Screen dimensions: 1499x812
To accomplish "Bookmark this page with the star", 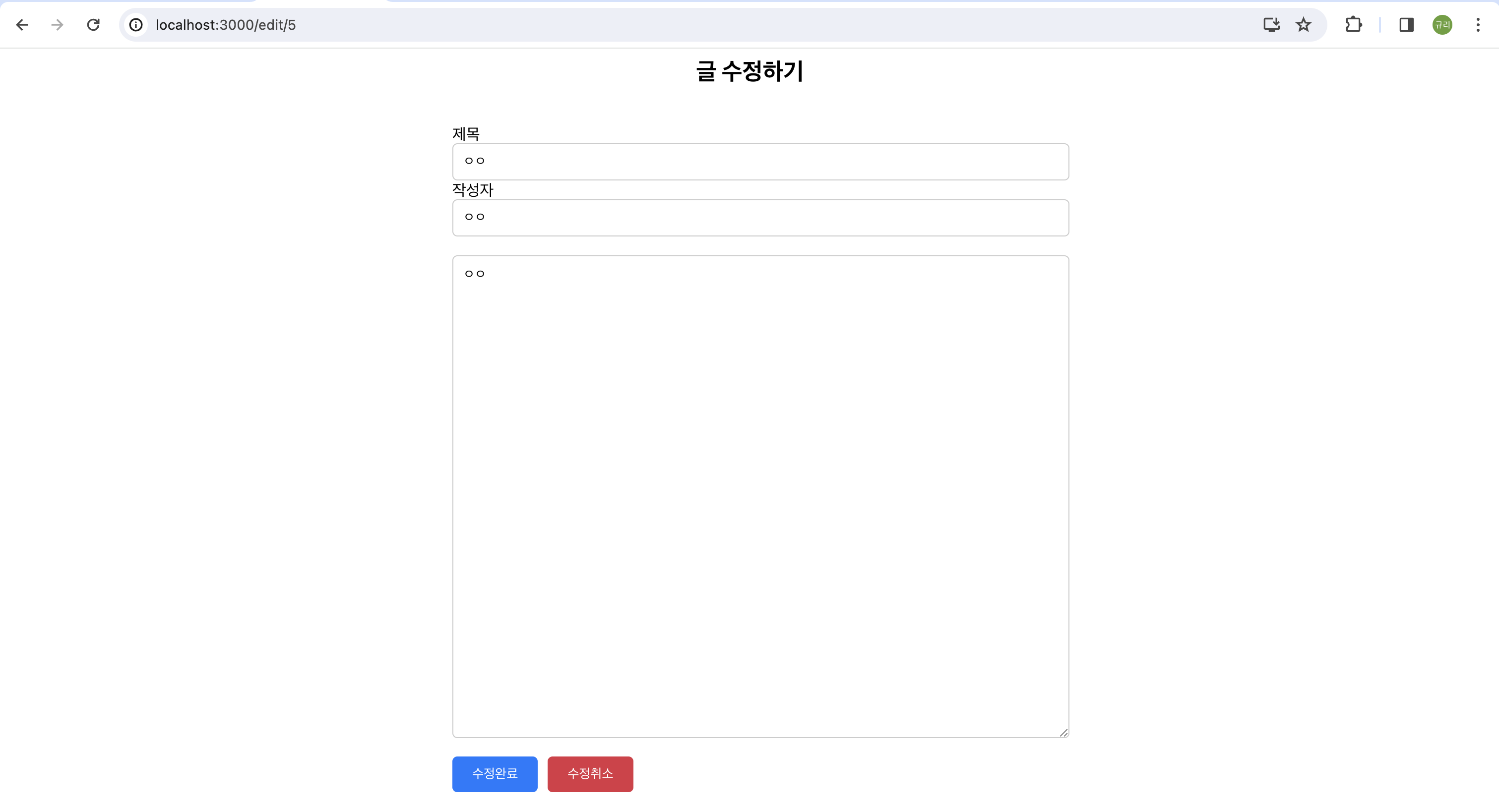I will 1304,24.
